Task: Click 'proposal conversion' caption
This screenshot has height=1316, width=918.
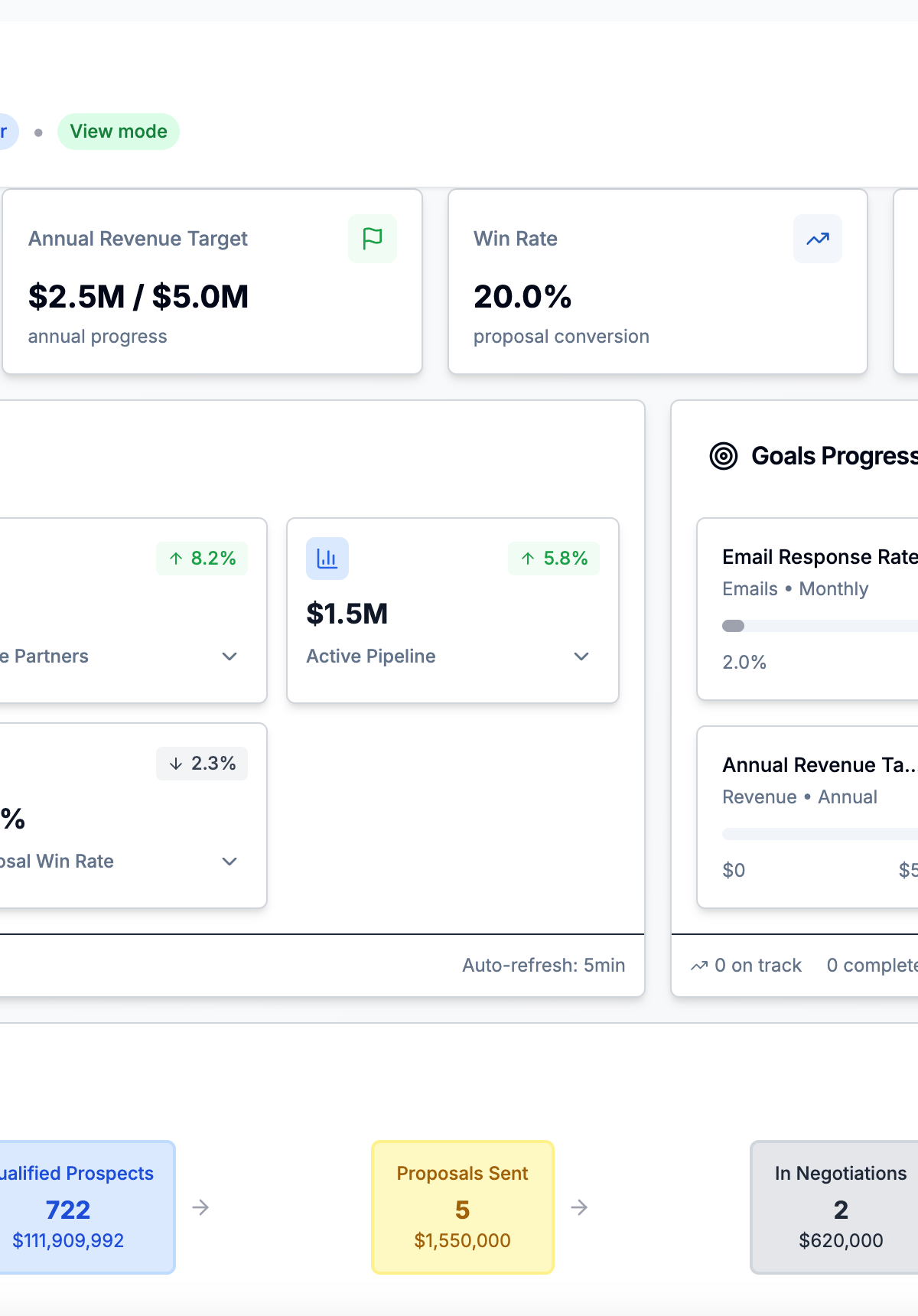Action: click(562, 337)
